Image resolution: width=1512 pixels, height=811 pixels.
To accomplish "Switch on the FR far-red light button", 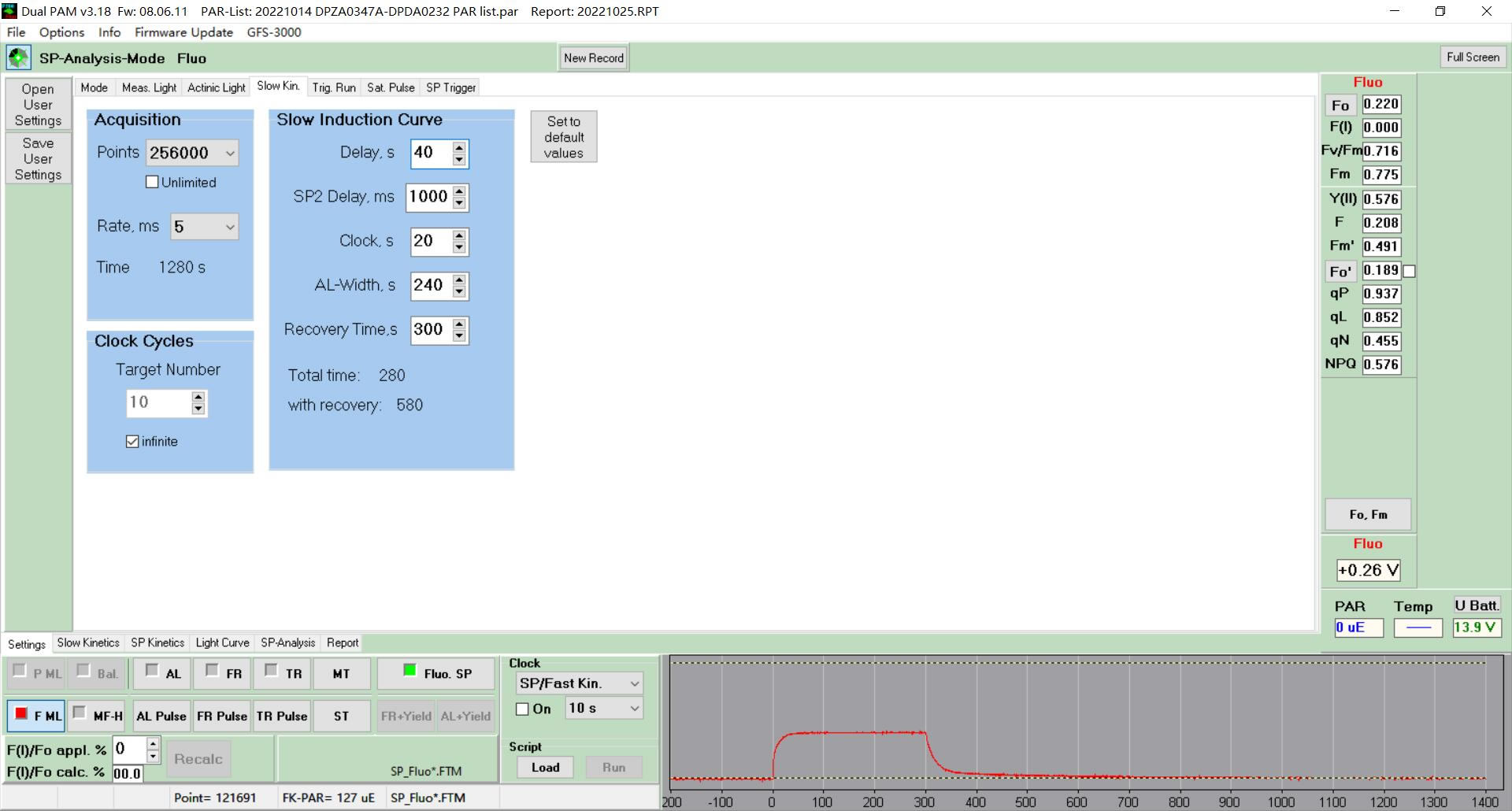I will (223, 673).
